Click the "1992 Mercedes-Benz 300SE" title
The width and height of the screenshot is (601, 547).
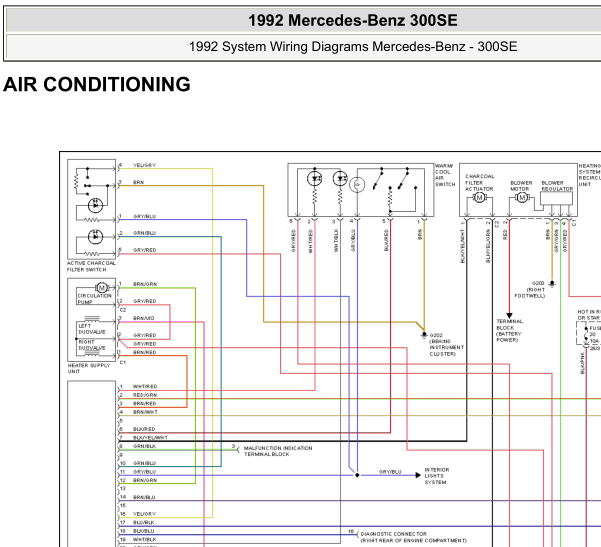pyautogui.click(x=353, y=20)
